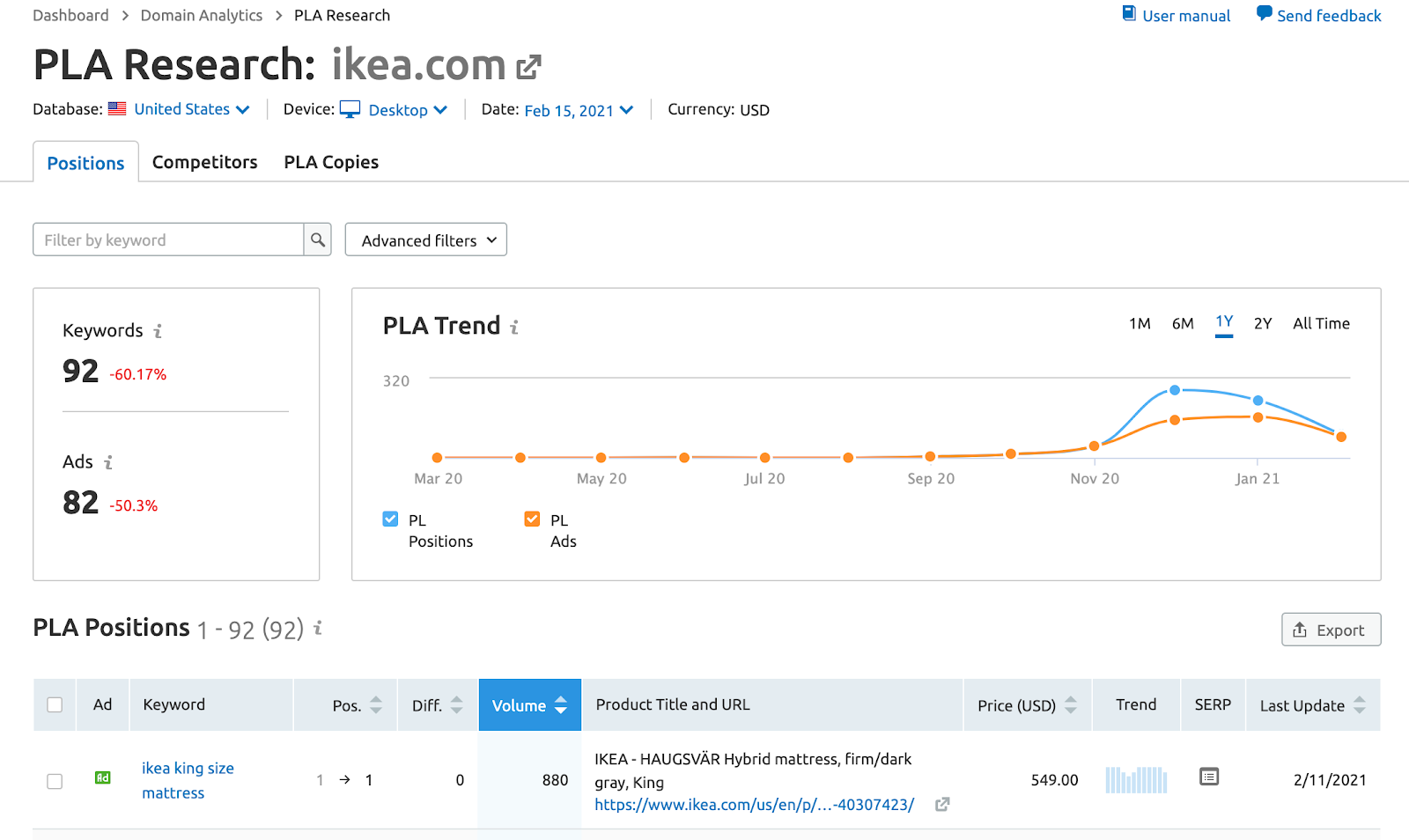
Task: Sort by Pos. column arrows
Action: 376,705
